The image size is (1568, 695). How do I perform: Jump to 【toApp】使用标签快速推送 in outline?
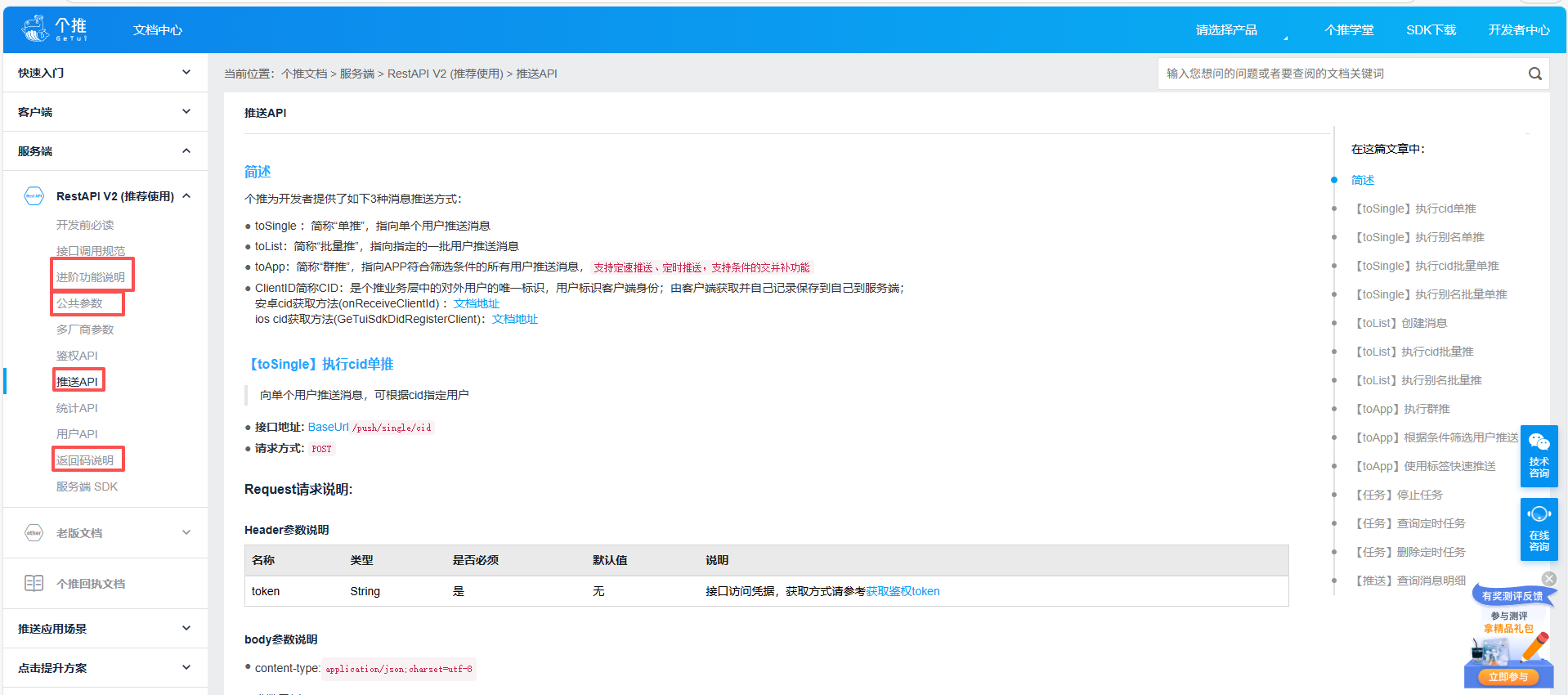1423,466
